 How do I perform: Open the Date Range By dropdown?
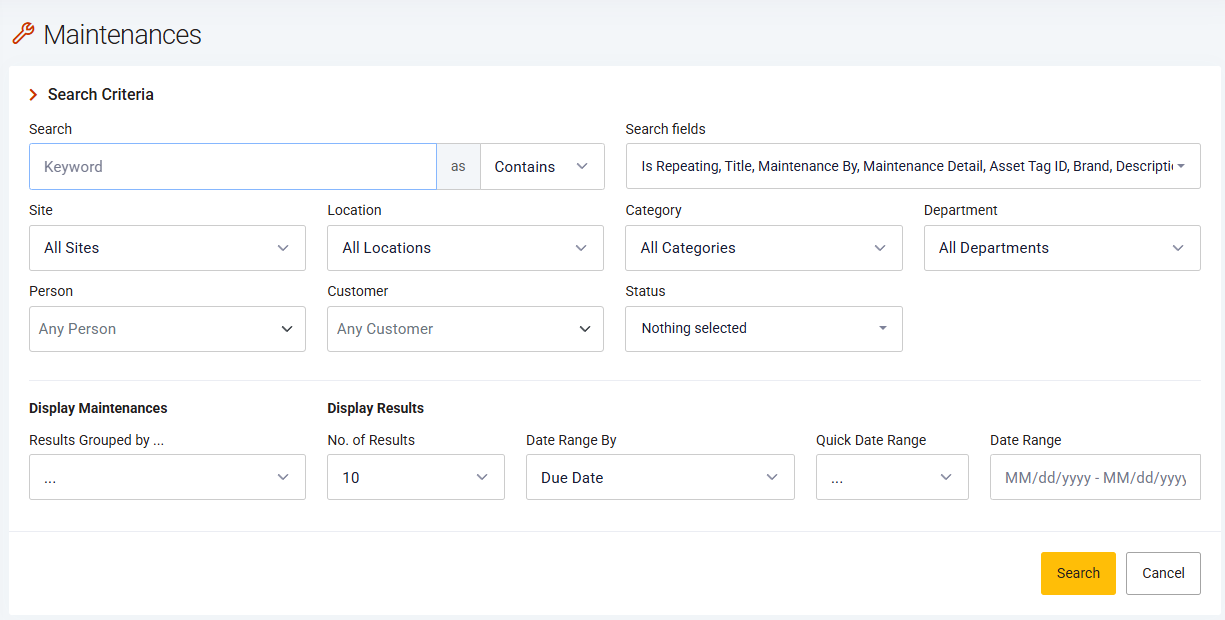660,478
